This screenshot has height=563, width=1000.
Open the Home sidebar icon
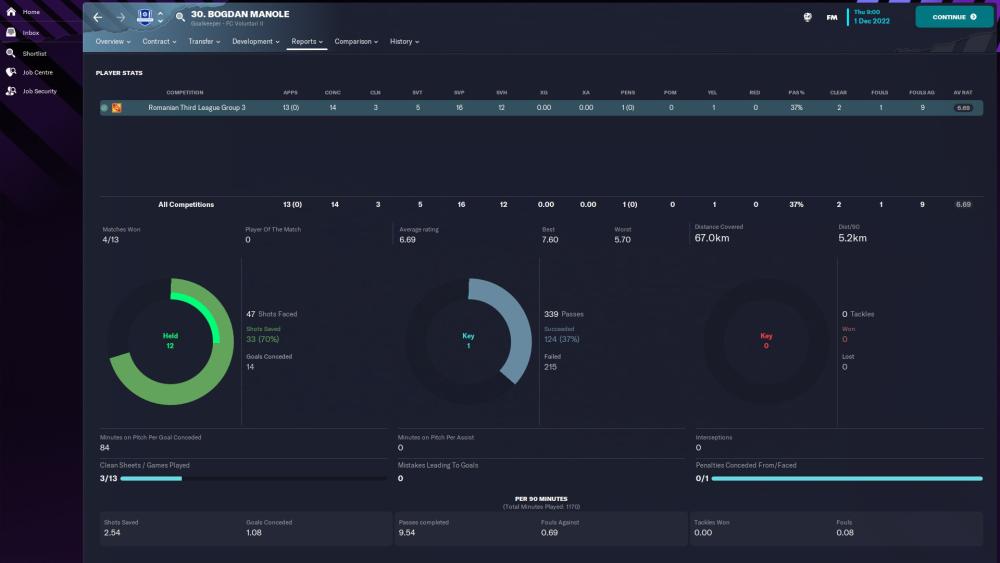tap(11, 12)
